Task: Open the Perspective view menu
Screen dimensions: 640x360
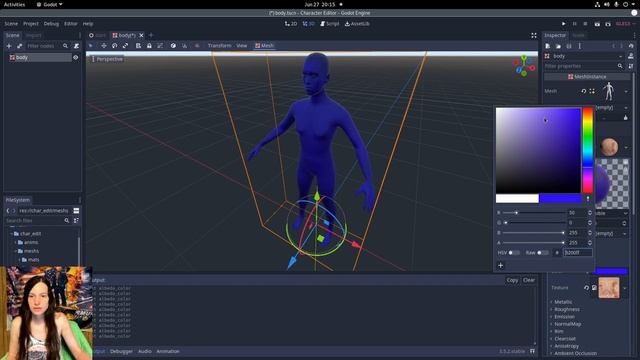Action: (x=107, y=59)
